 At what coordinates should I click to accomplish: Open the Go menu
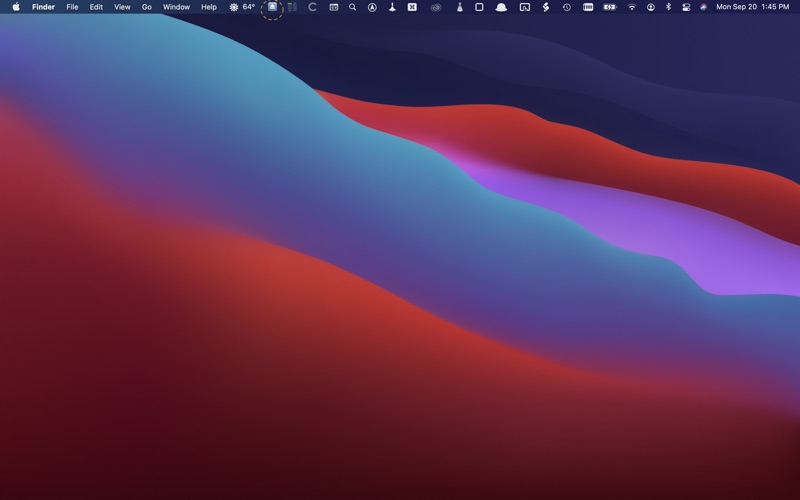click(146, 7)
